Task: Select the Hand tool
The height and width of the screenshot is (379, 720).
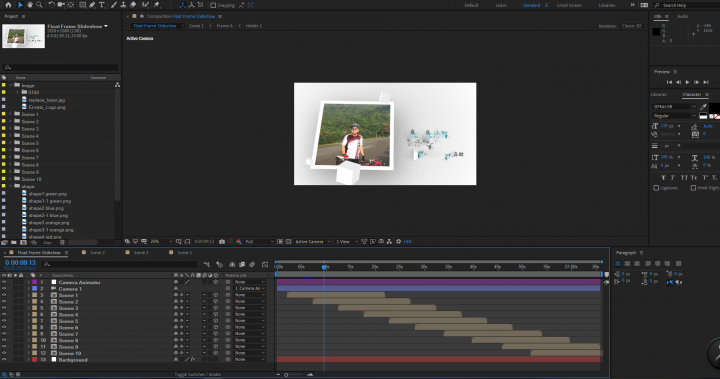Action: 30,5
